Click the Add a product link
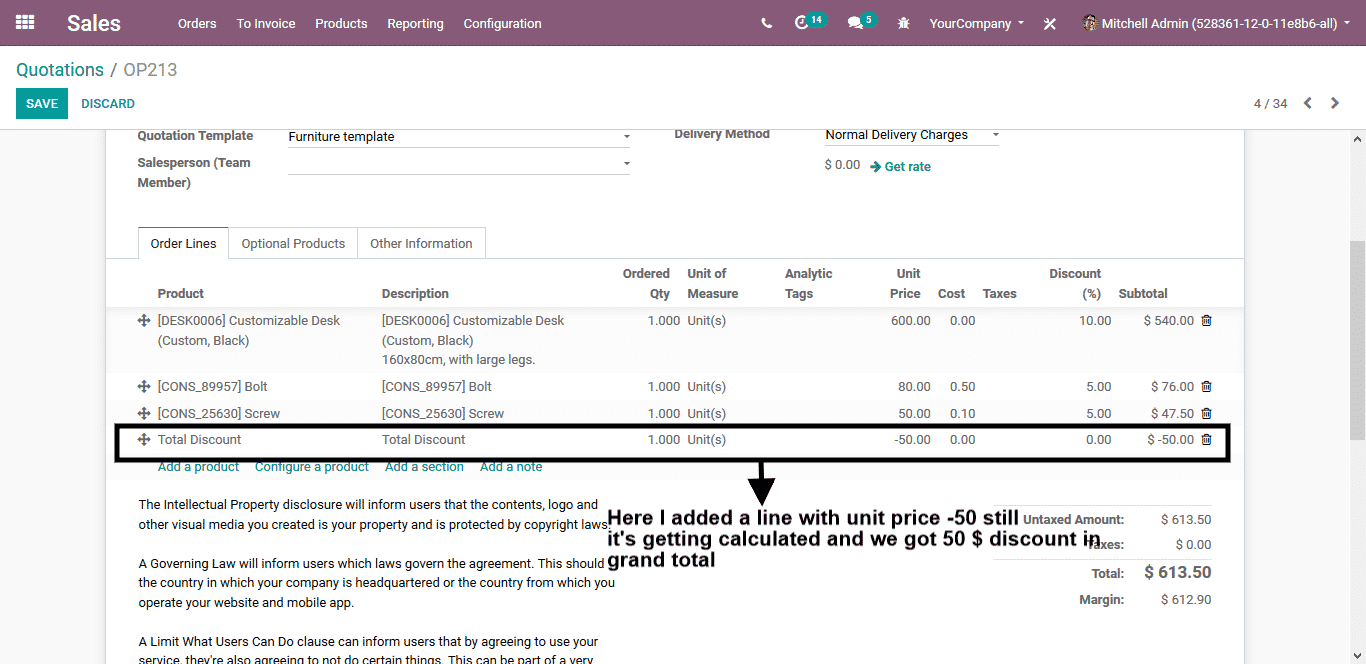Screen dimensions: 1366x664 pos(198,467)
